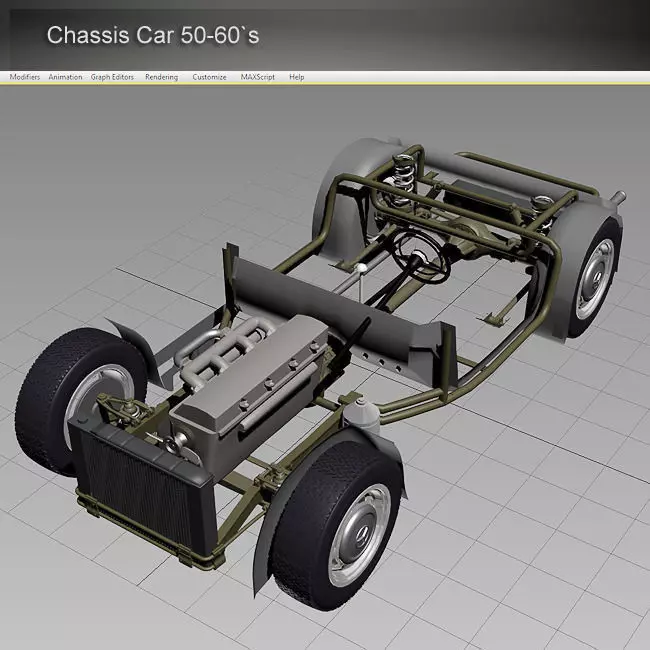This screenshot has height=650, width=650.
Task: Click the "Chassis Car 50-60`s" title text
Action: point(153,35)
